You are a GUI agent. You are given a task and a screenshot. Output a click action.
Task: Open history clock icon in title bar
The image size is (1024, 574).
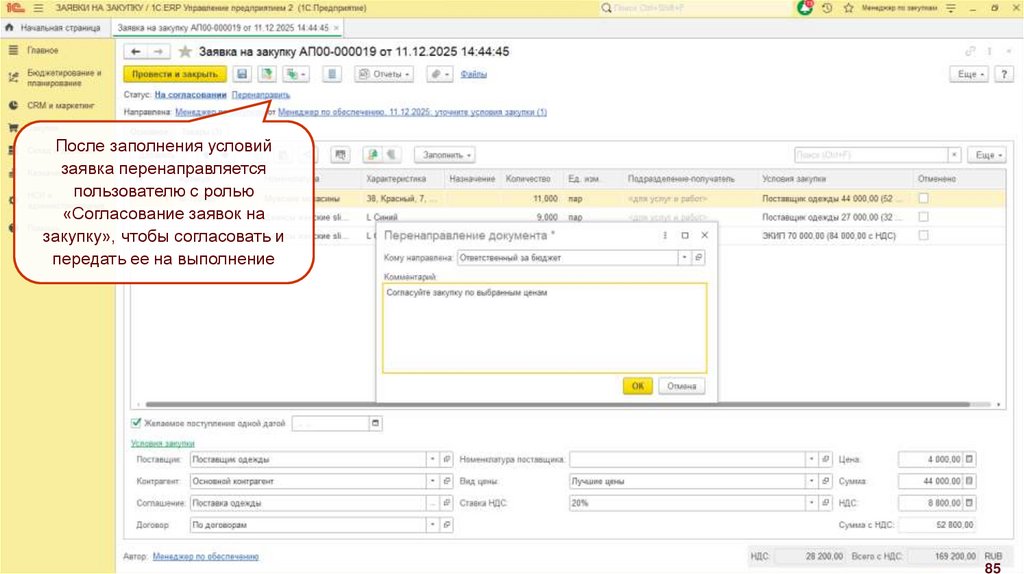827,8
